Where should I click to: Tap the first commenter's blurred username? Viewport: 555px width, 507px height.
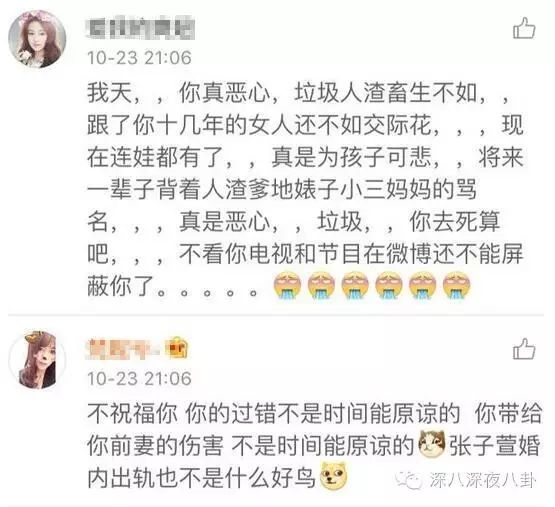pos(140,28)
